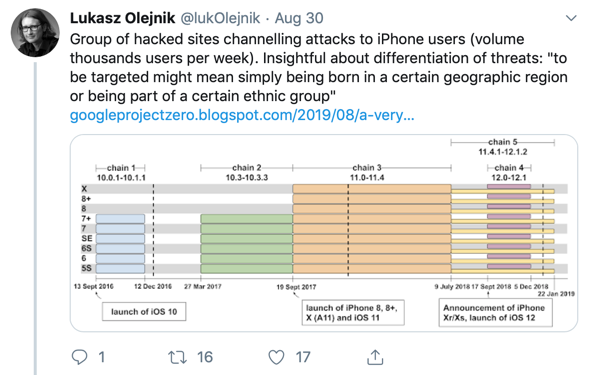Click the tweet body text

(x=319, y=68)
